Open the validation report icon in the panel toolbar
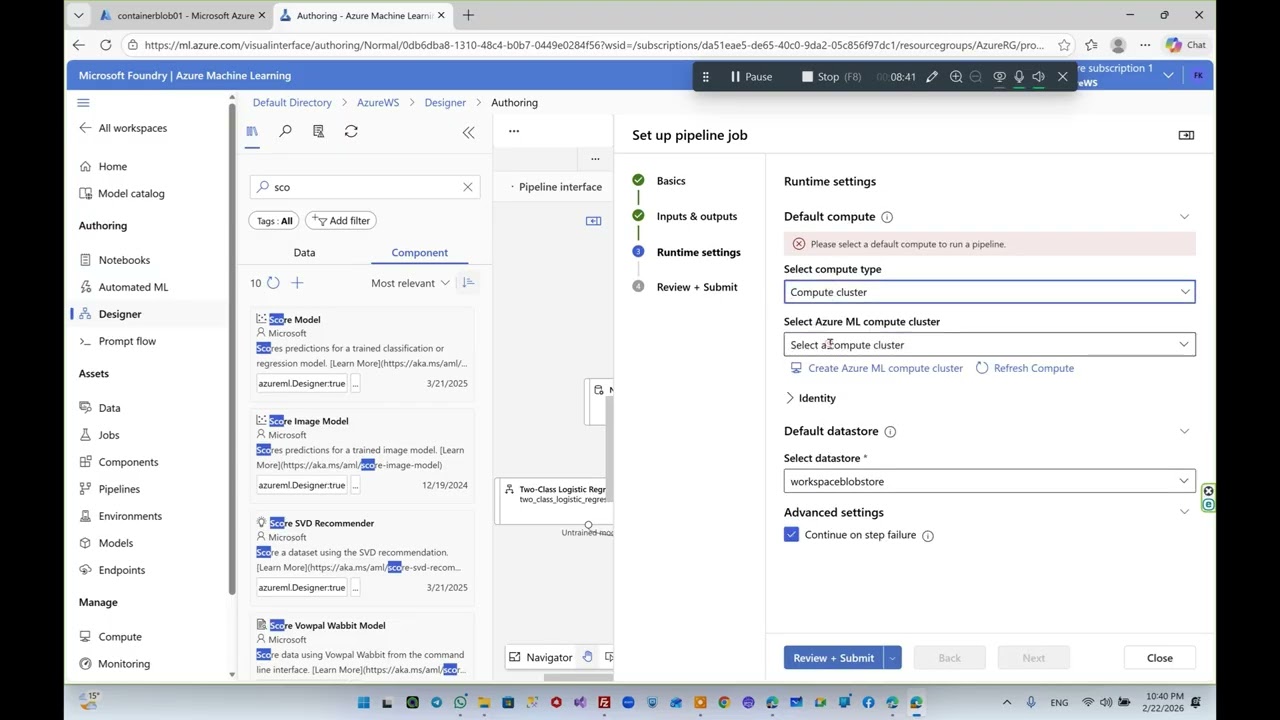 coord(318,131)
